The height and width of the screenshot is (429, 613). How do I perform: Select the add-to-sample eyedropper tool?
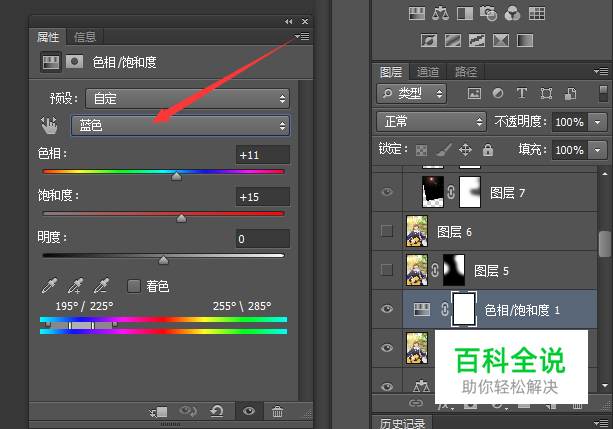click(x=79, y=286)
